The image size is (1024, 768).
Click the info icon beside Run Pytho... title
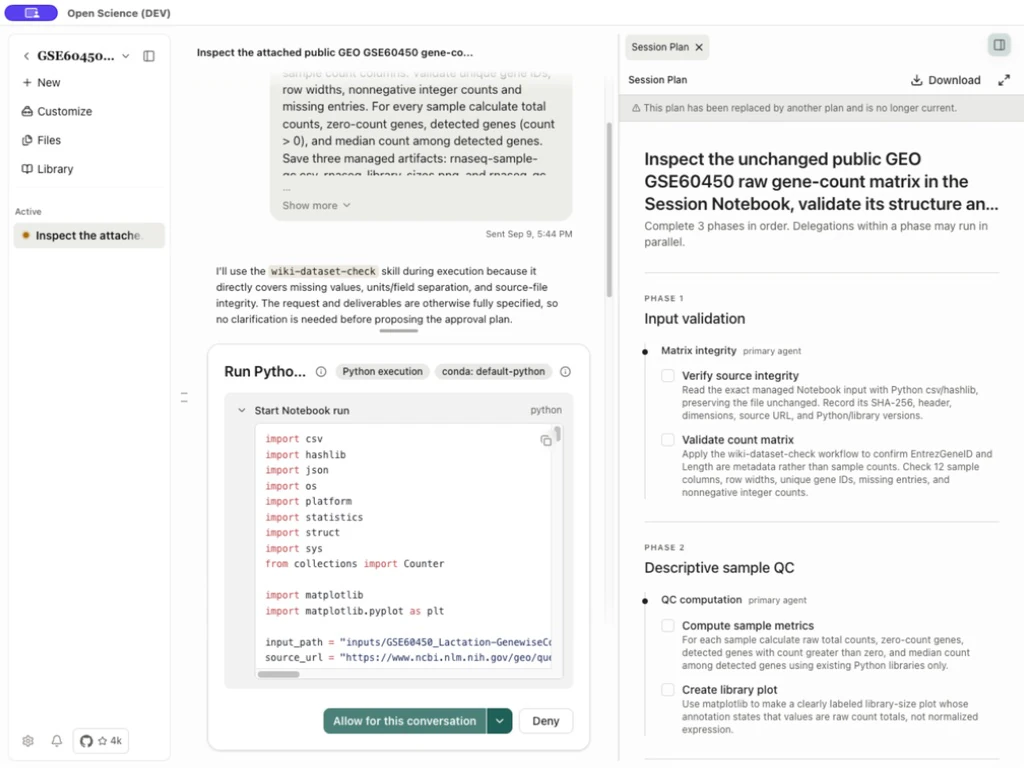[x=321, y=372]
